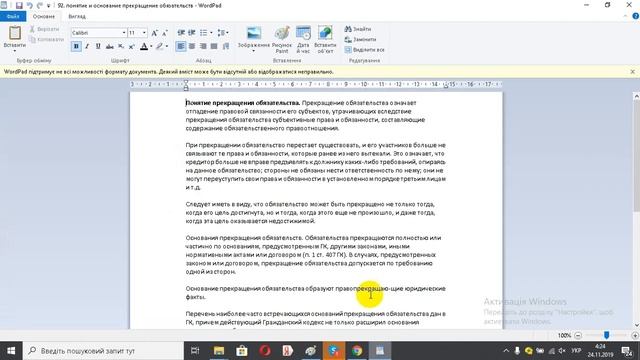This screenshot has width=640, height=360.
Task: Open the line spacing dropdown
Action: [223, 33]
